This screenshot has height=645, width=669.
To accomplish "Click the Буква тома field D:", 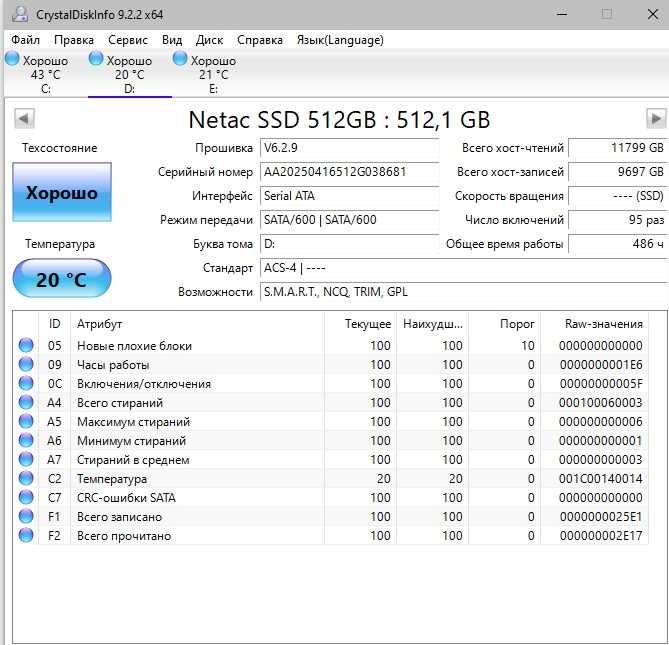I will click(x=349, y=244).
